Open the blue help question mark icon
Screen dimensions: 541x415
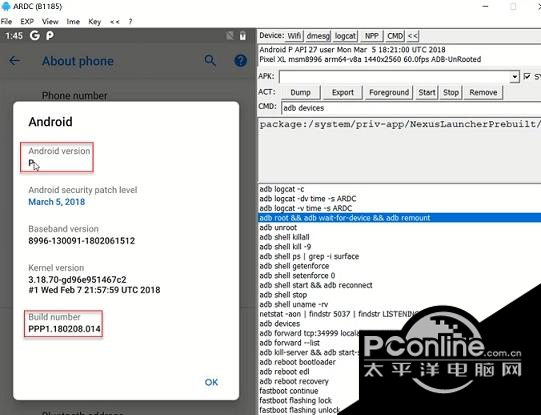coord(240,61)
